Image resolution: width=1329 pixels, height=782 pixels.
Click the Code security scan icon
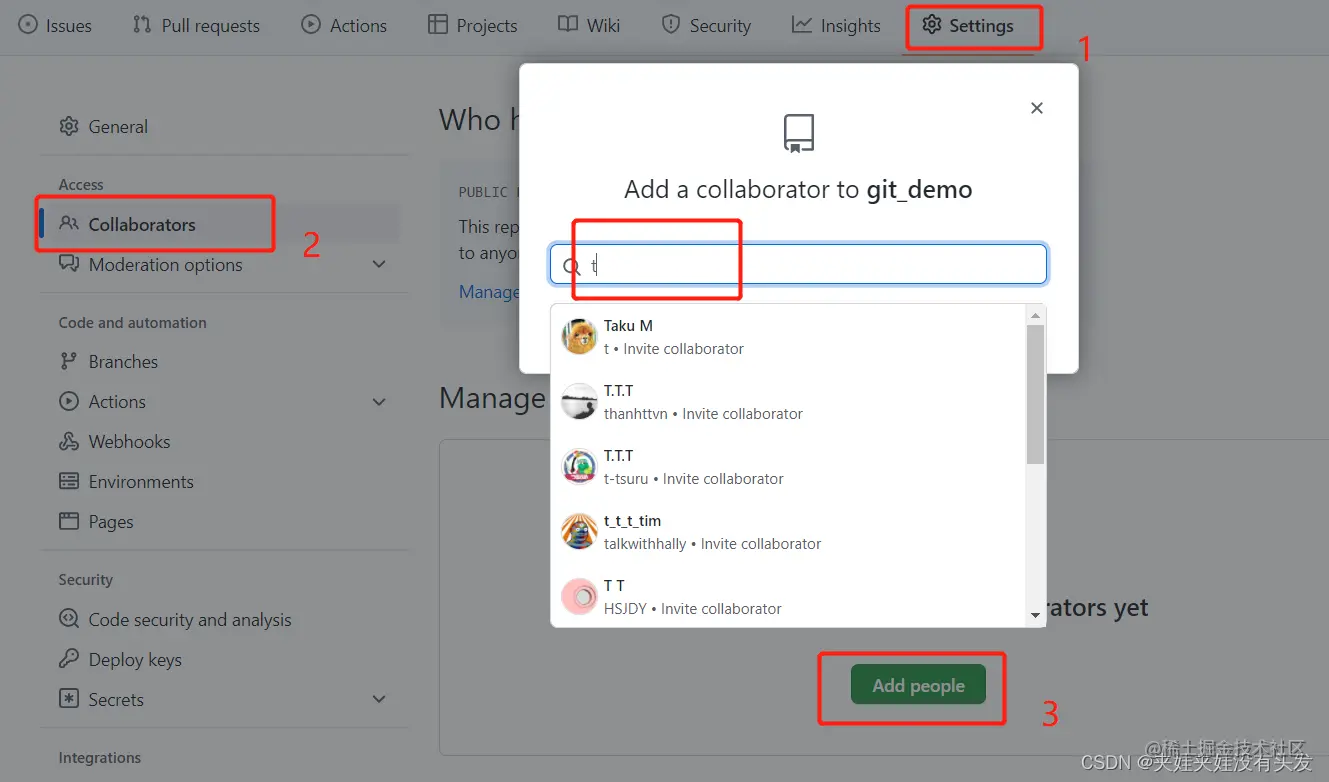pyautogui.click(x=69, y=619)
